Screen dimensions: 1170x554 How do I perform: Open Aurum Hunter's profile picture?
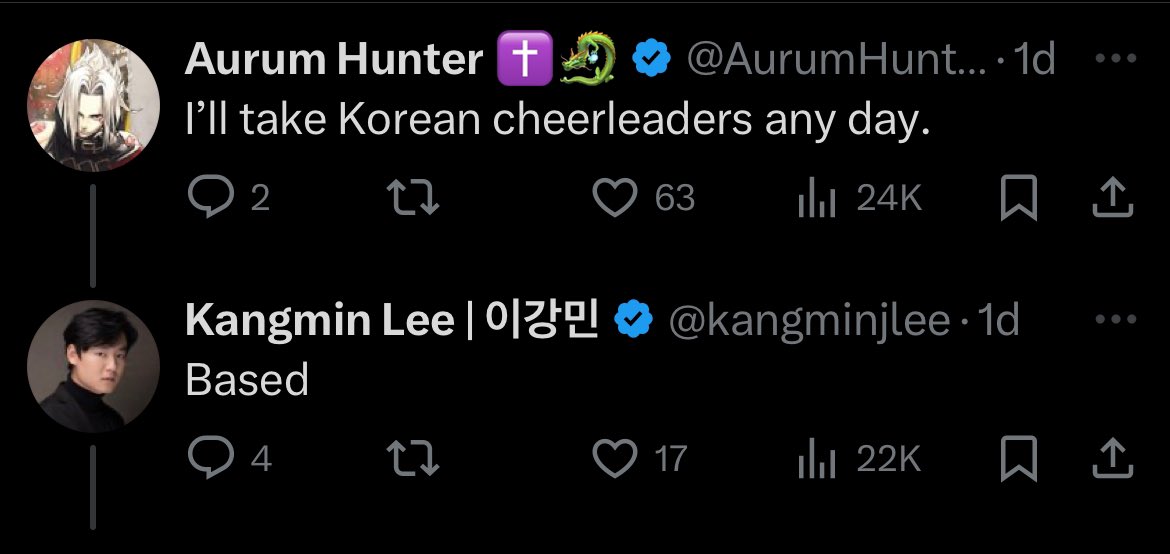pos(93,106)
